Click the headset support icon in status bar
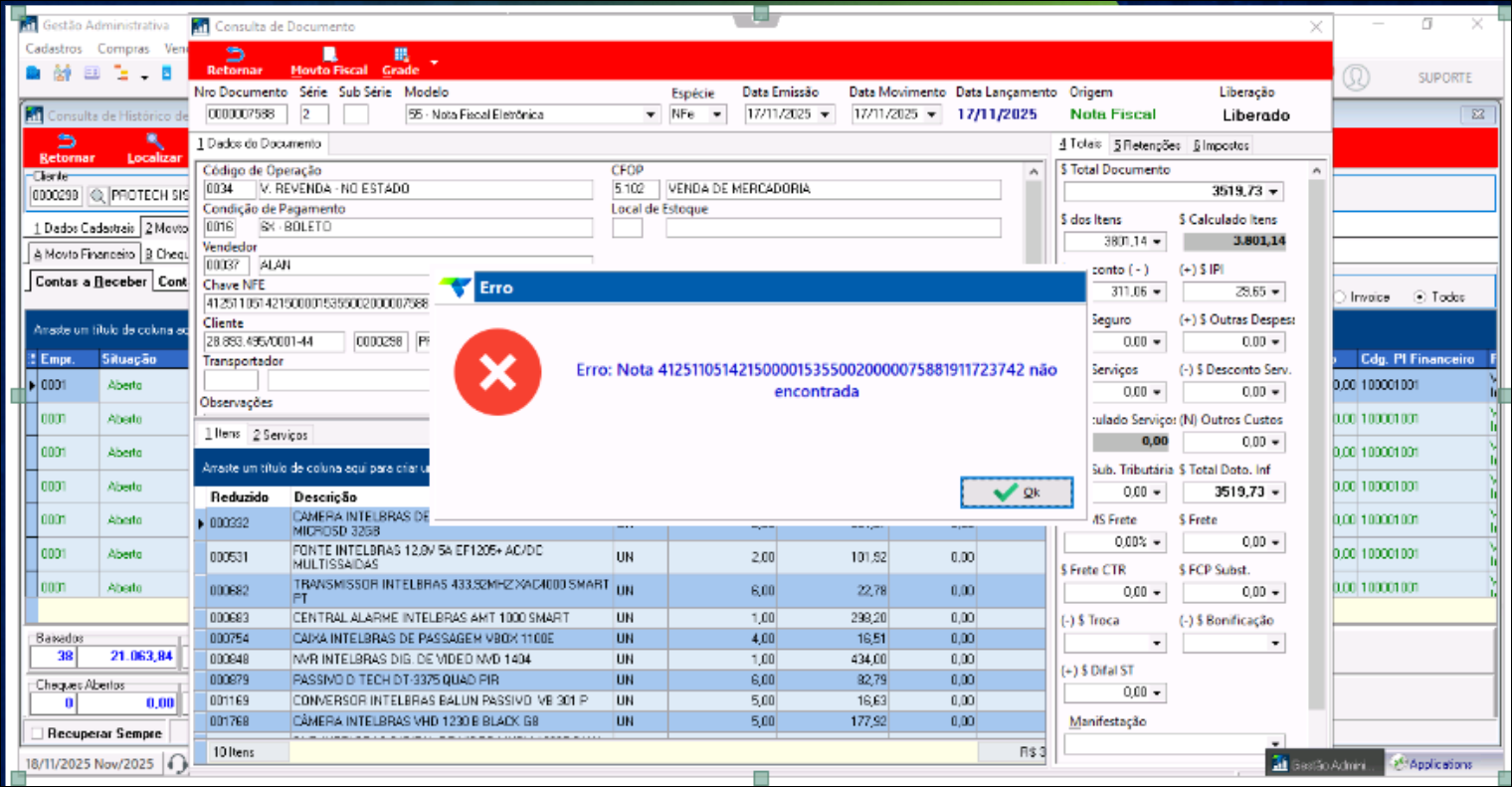The height and width of the screenshot is (787, 1512). [x=177, y=763]
